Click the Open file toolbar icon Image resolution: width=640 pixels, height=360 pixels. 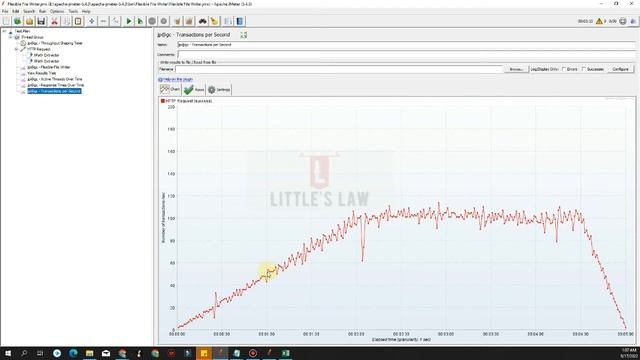[x=29, y=21]
